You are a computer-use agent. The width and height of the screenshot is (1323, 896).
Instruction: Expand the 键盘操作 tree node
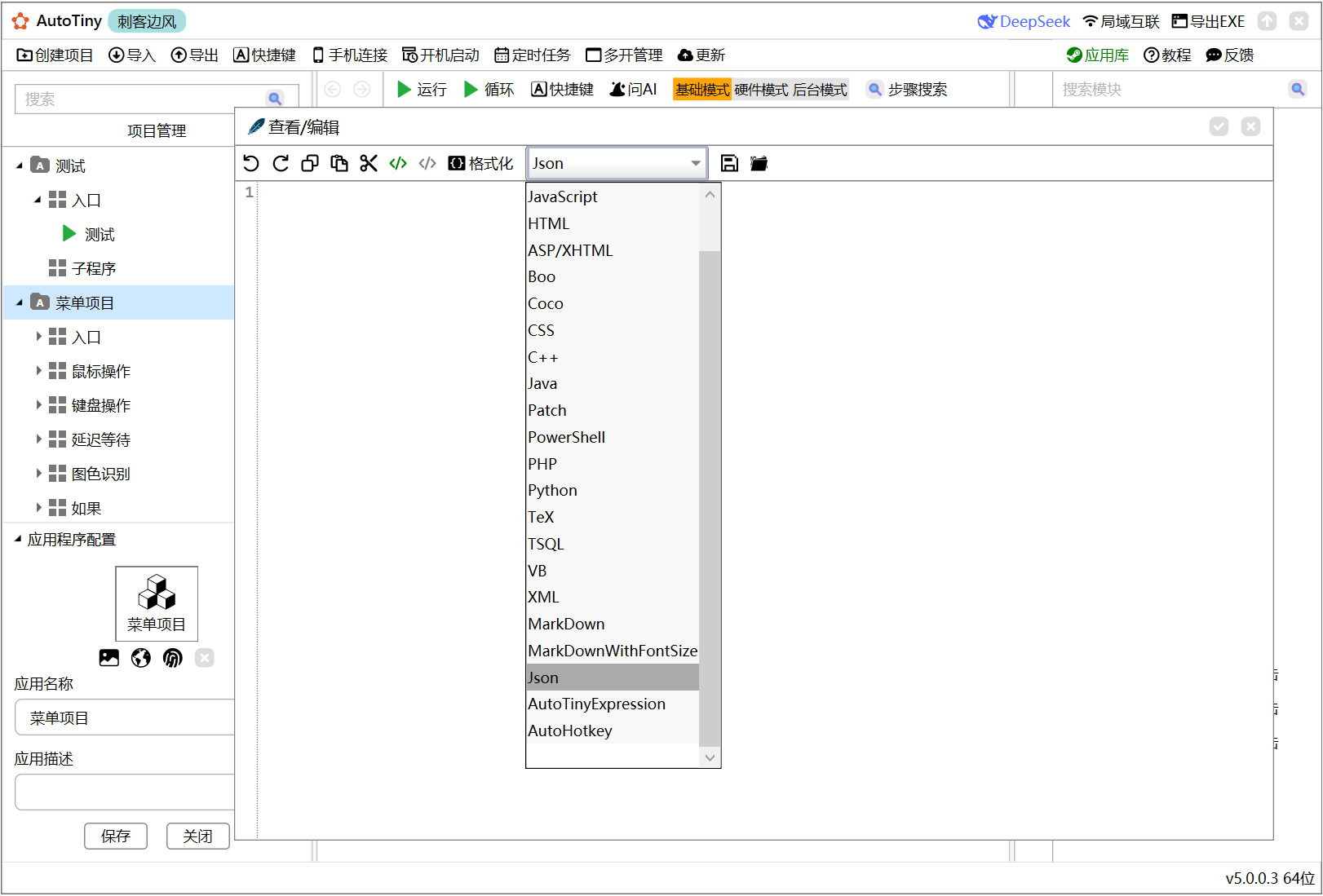pos(38,405)
